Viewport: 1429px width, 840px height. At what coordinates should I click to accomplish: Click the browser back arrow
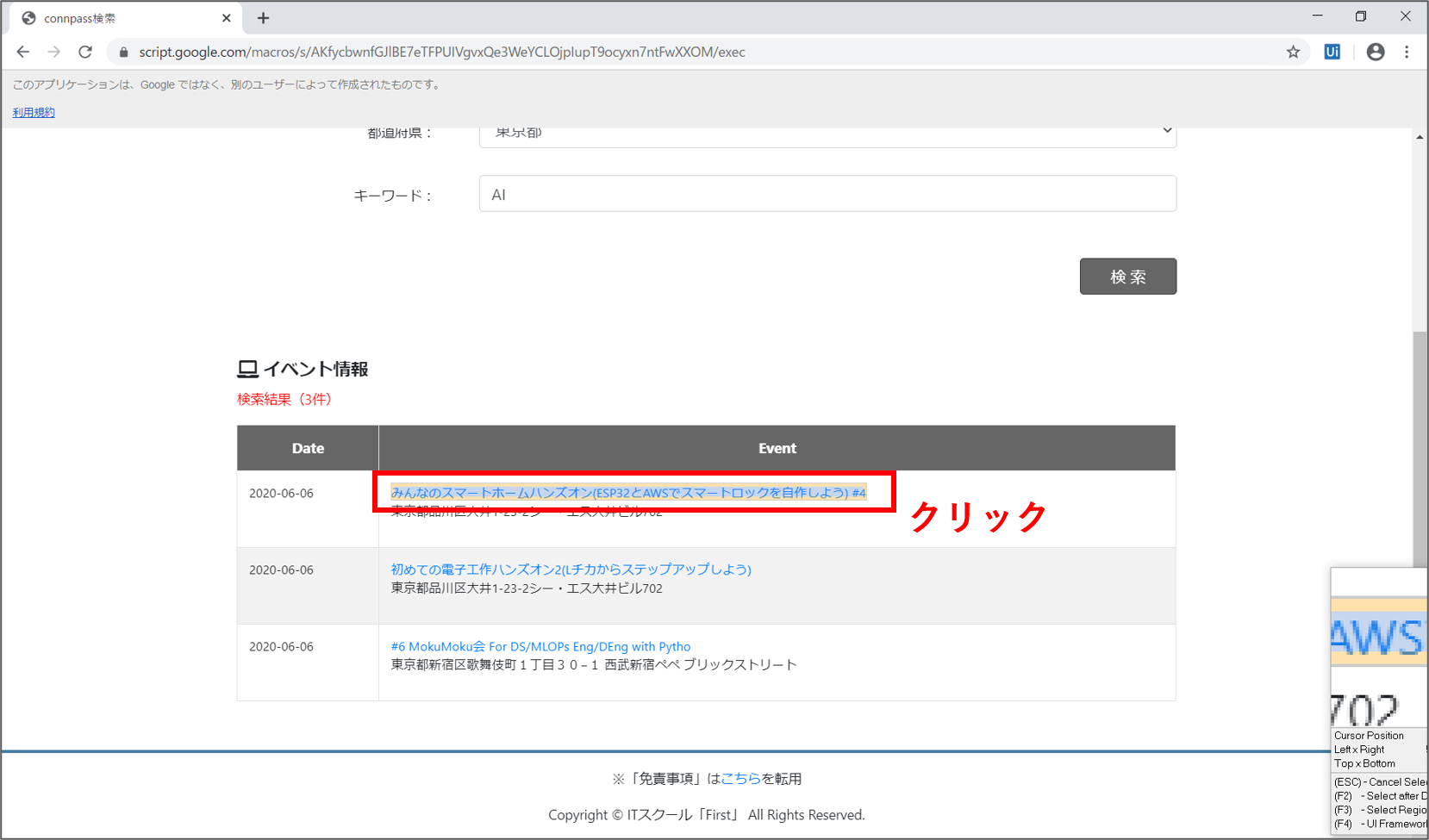click(23, 52)
